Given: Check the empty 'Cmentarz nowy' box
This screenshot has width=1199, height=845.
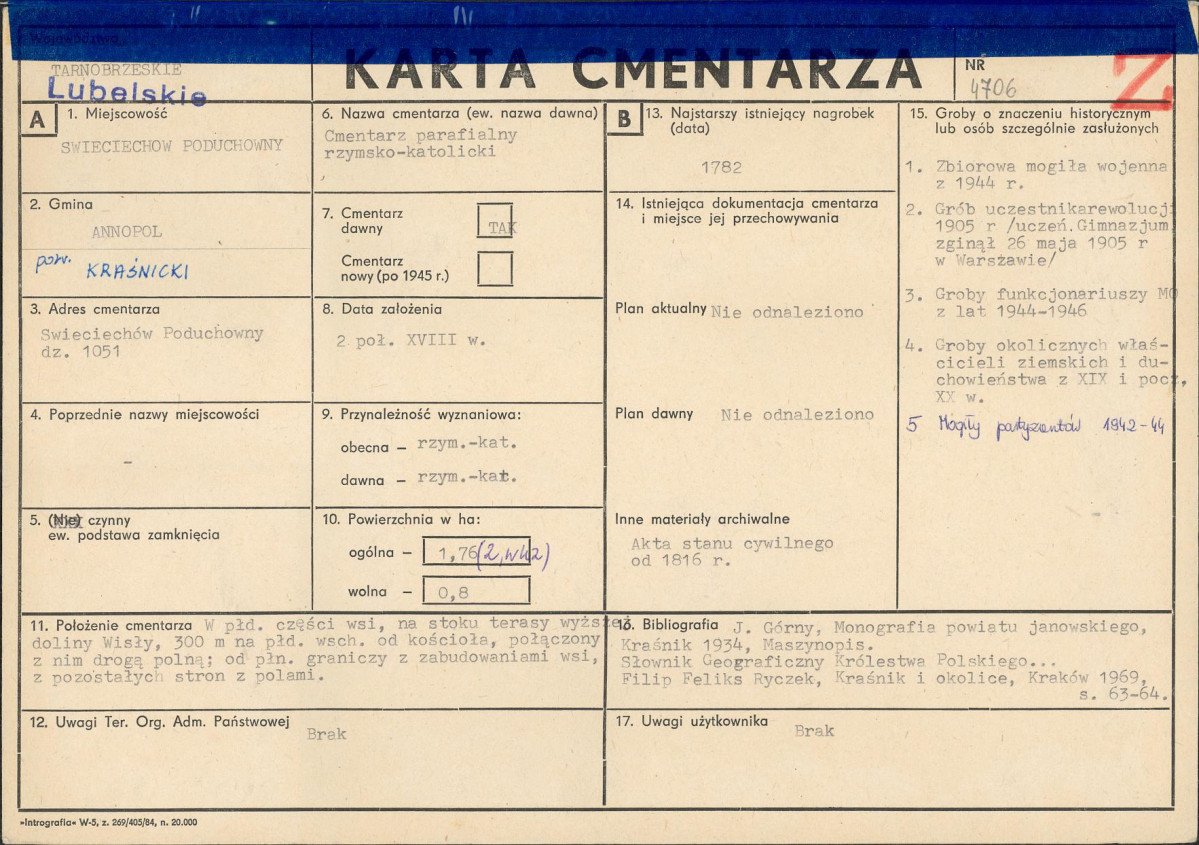Looking at the screenshot, I should [495, 269].
